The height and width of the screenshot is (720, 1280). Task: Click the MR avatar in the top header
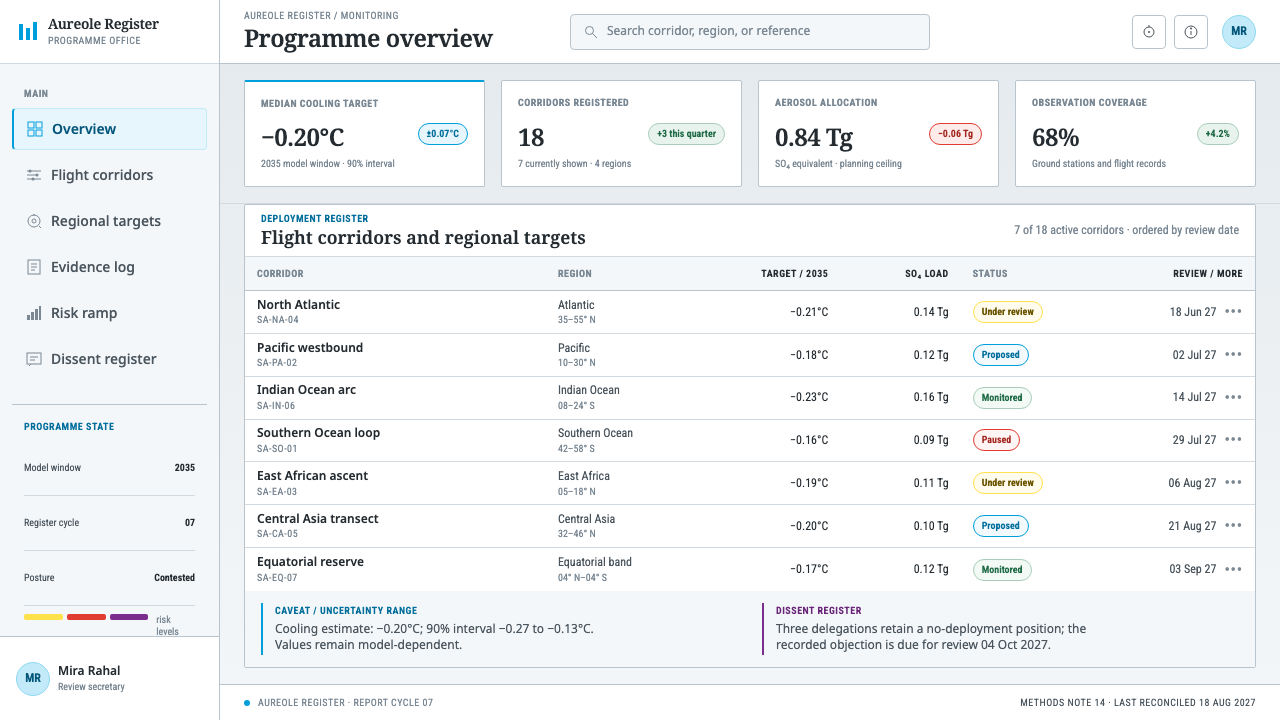pos(1239,31)
